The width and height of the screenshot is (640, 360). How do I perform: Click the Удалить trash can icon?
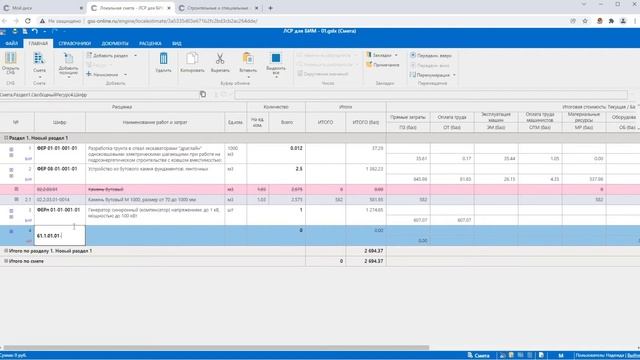pos(163,58)
